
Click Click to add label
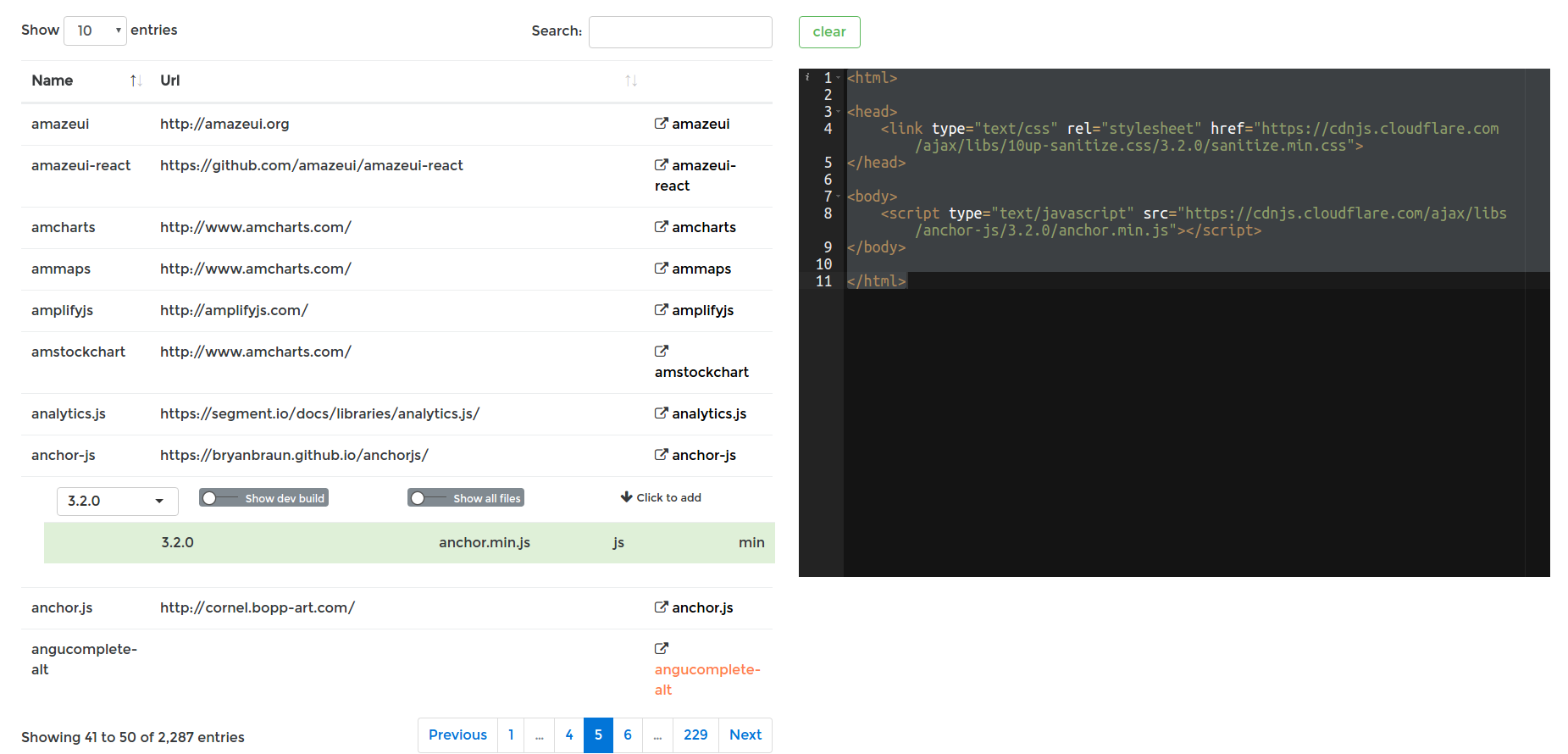[669, 497]
